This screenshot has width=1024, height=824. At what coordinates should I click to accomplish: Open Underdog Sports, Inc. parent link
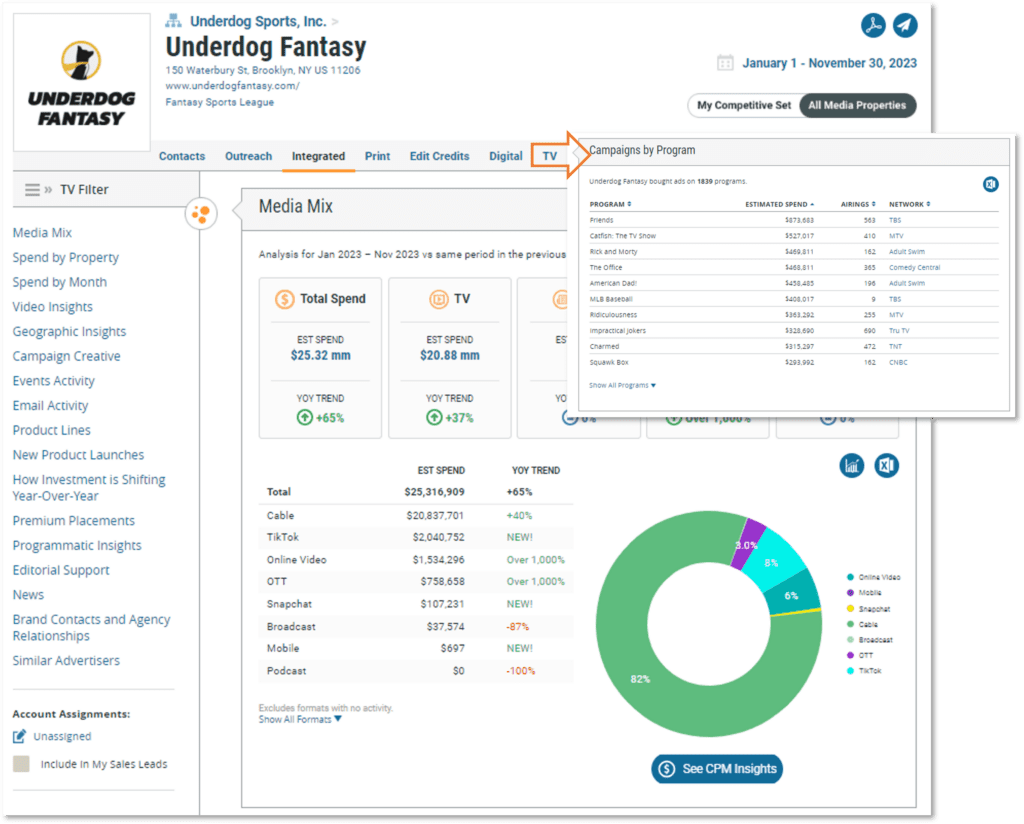(258, 21)
